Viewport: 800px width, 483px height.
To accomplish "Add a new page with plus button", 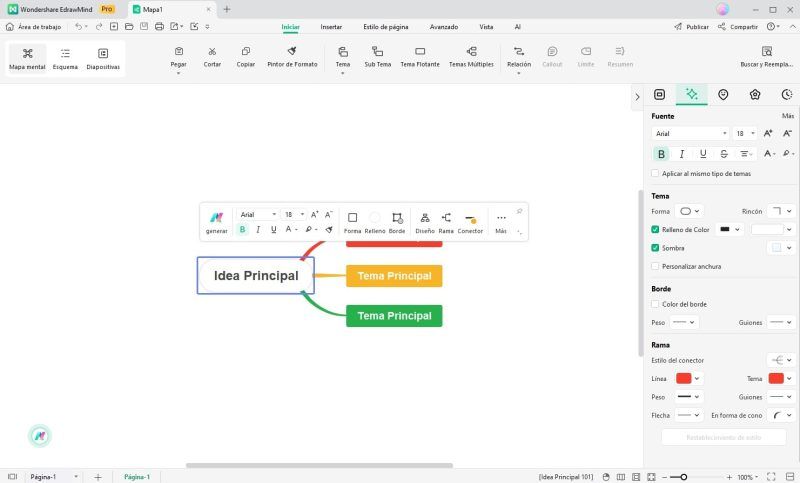I will tap(98, 477).
